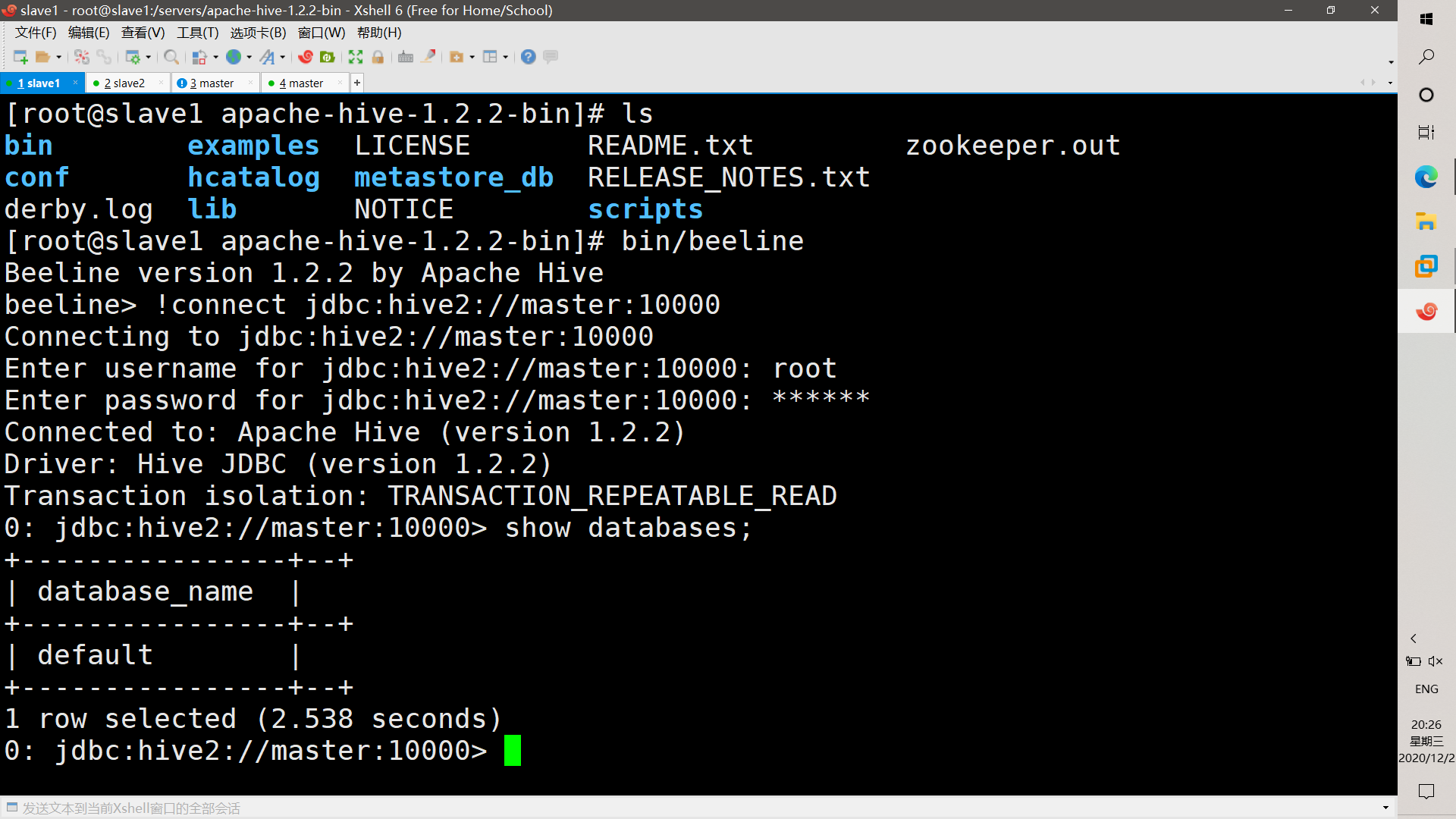Image resolution: width=1456 pixels, height=819 pixels.
Task: Toggle full screen mode
Action: (356, 57)
